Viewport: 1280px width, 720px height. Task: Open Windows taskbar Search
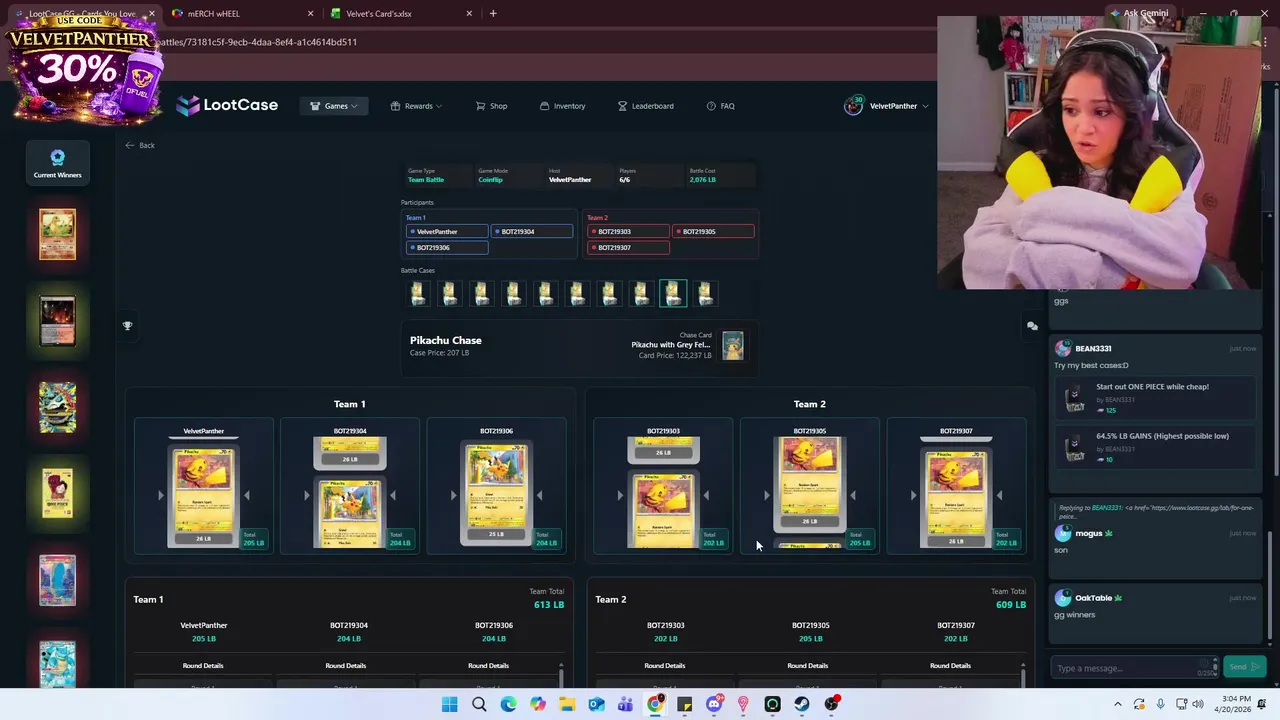pyautogui.click(x=479, y=704)
